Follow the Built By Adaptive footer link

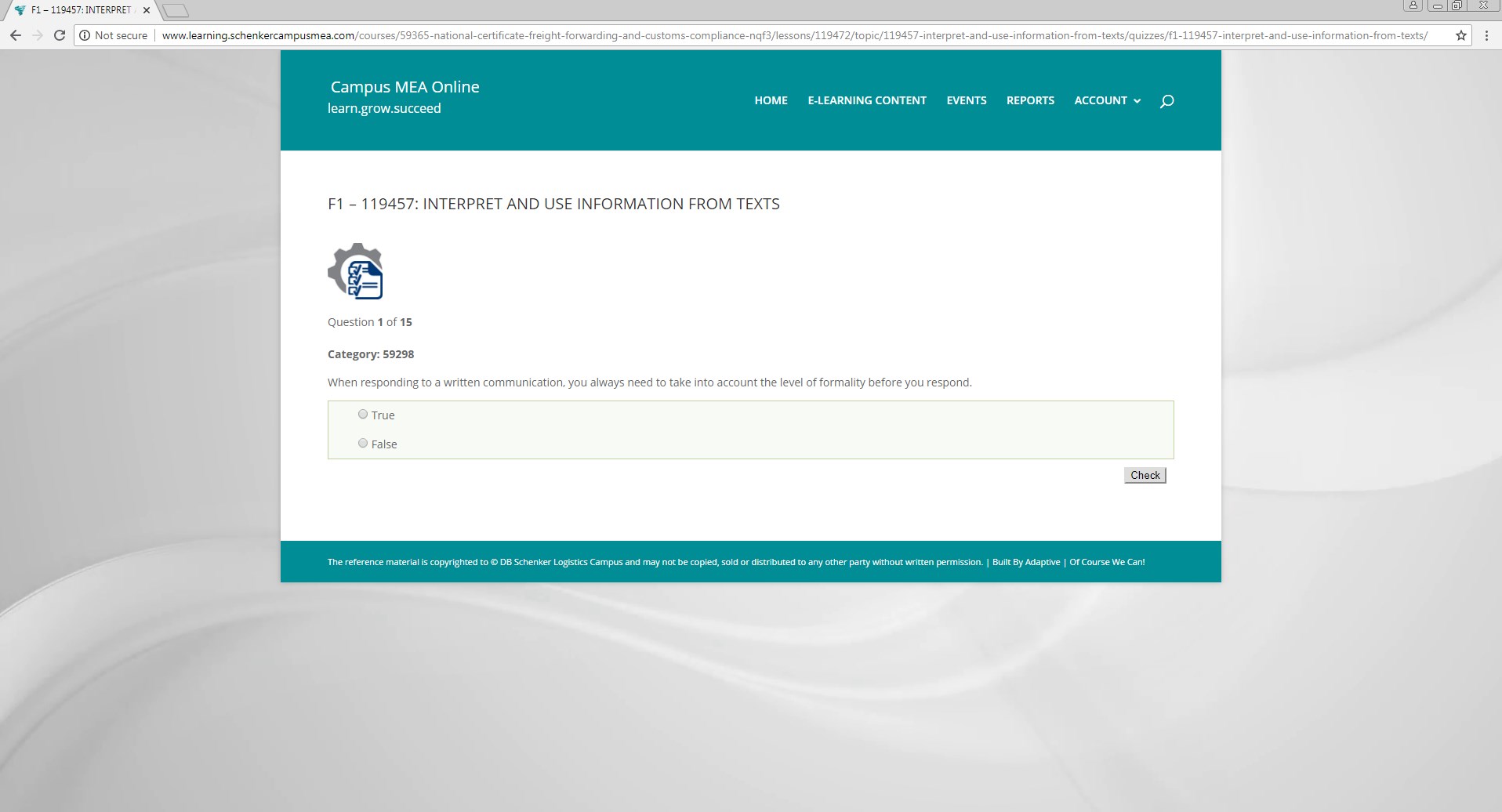1025,562
